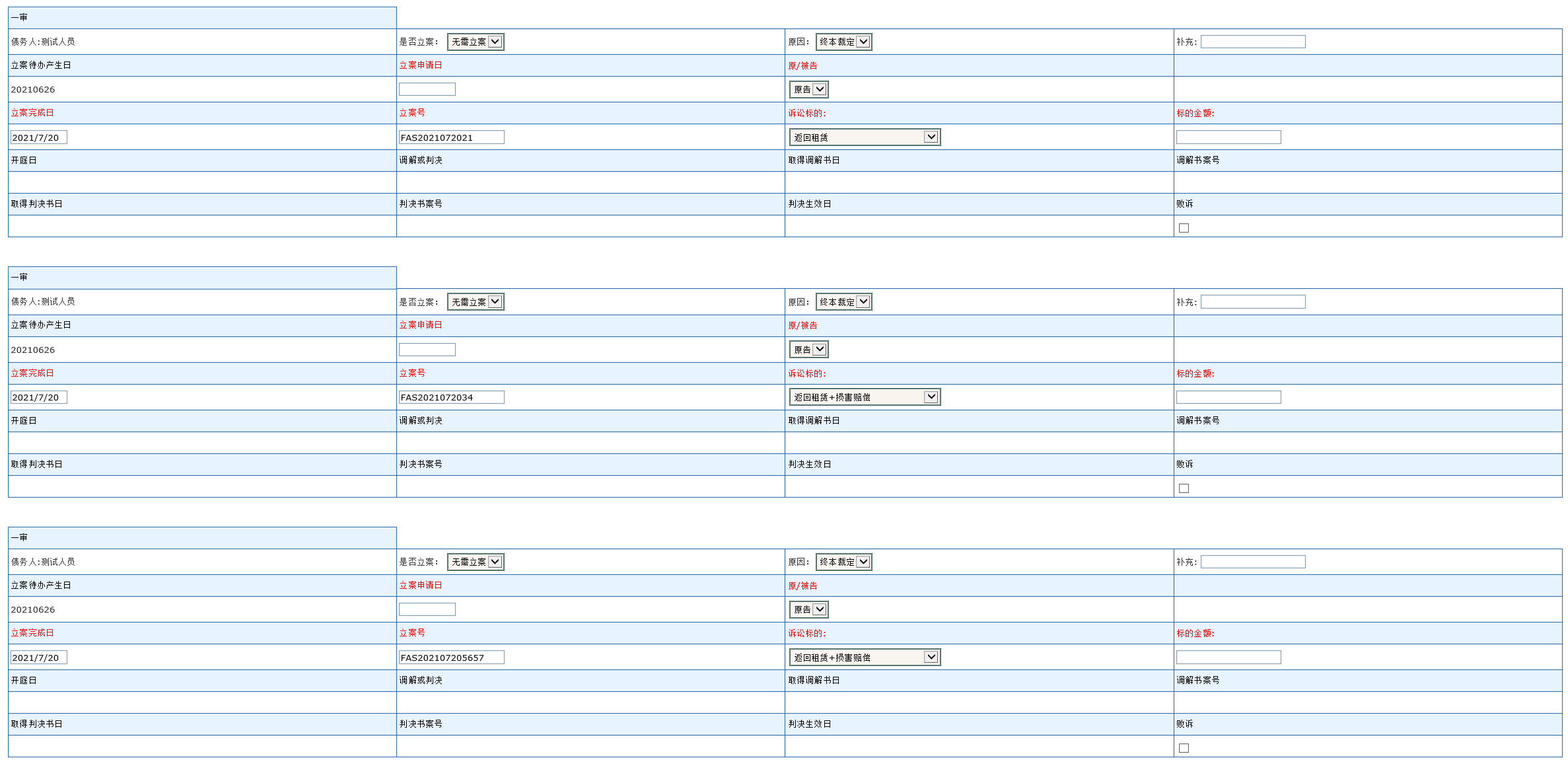Open 原因 终本裁定 dropdown in the first section

coord(843,42)
